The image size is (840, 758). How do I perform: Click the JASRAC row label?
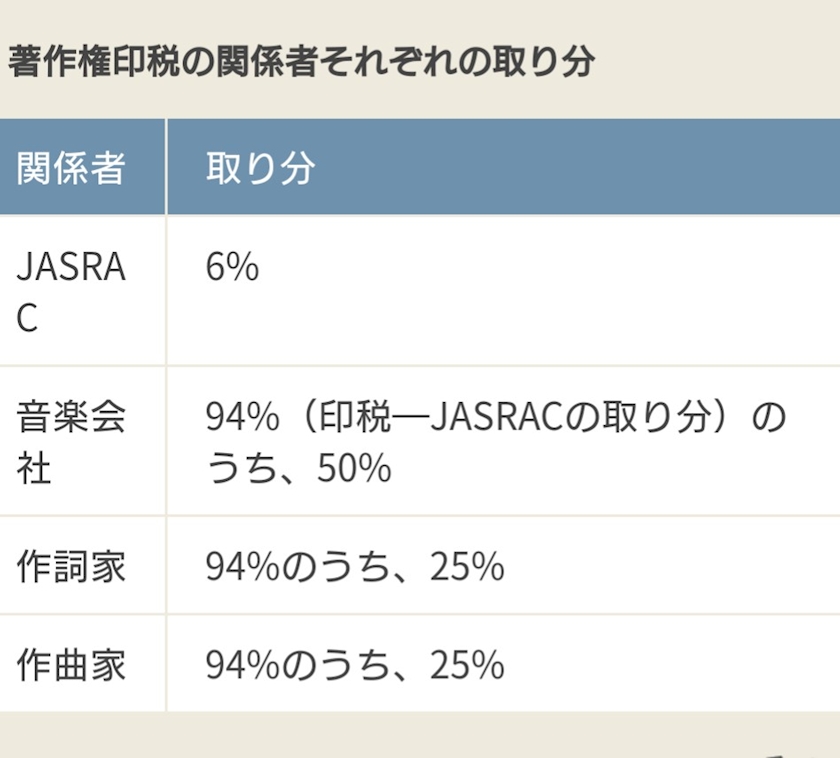[x=71, y=292]
